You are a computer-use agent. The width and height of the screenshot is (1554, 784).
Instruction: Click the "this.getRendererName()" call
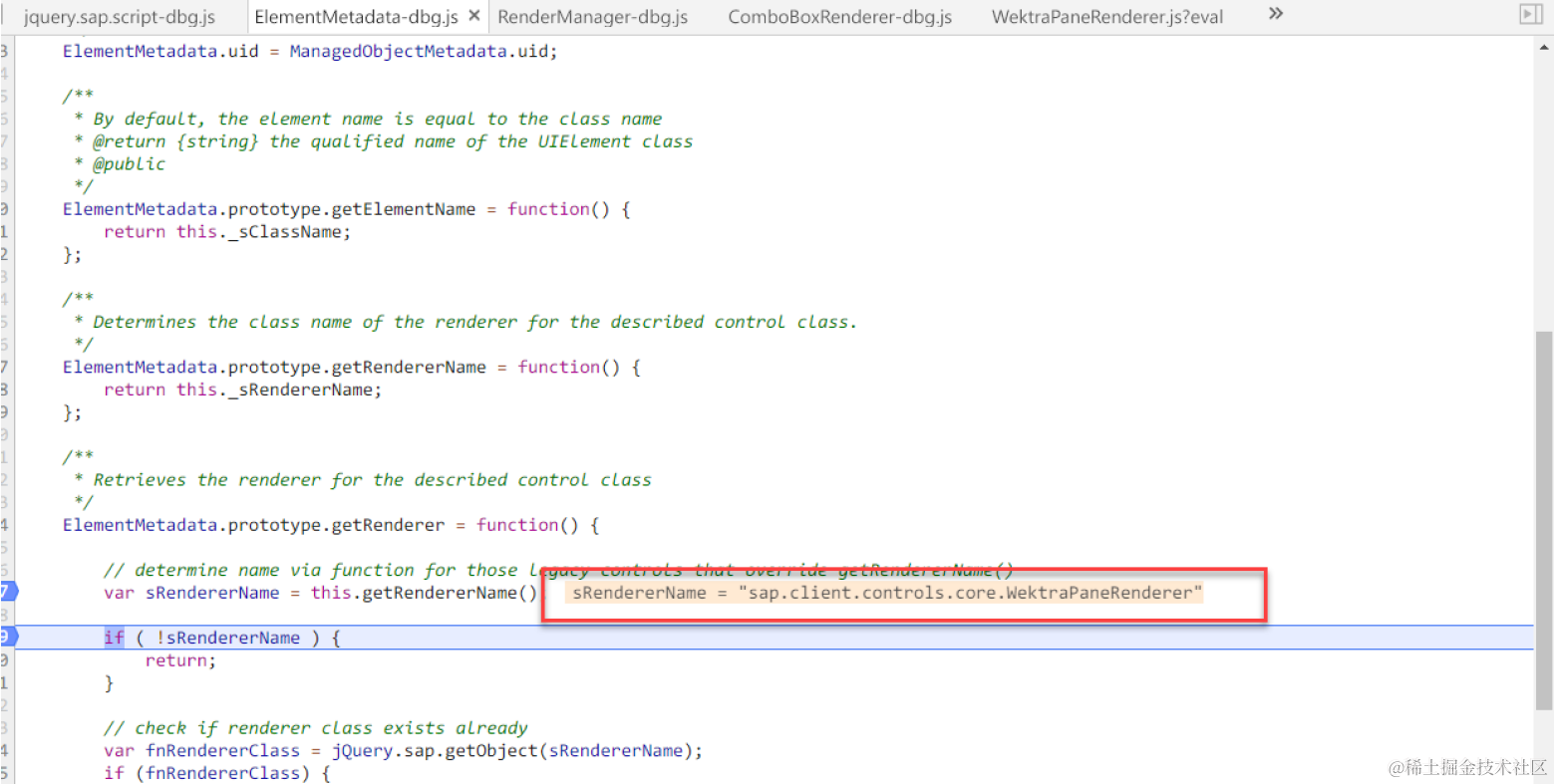click(424, 593)
